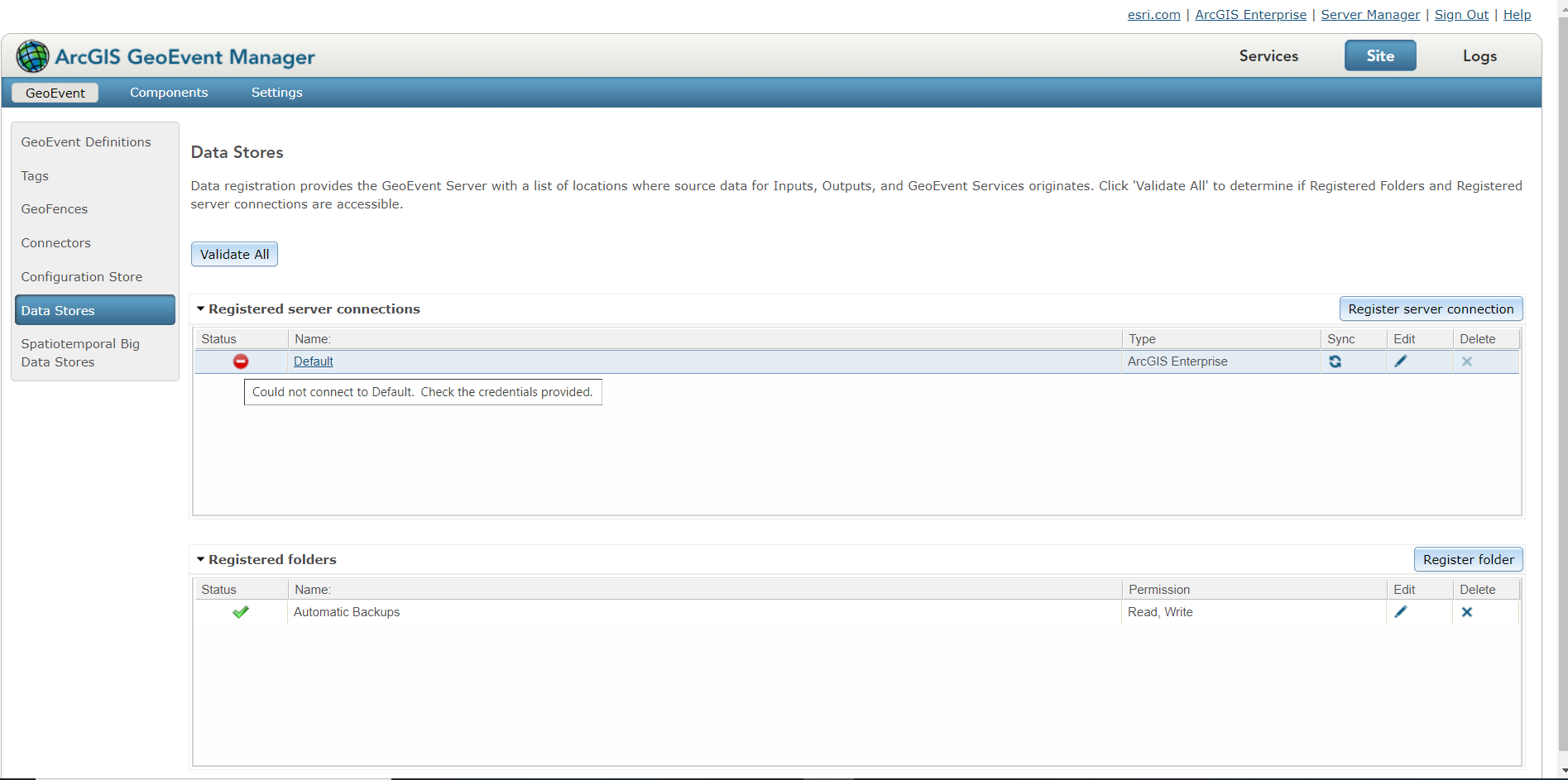
Task: Open the Site tab
Action: (1380, 56)
